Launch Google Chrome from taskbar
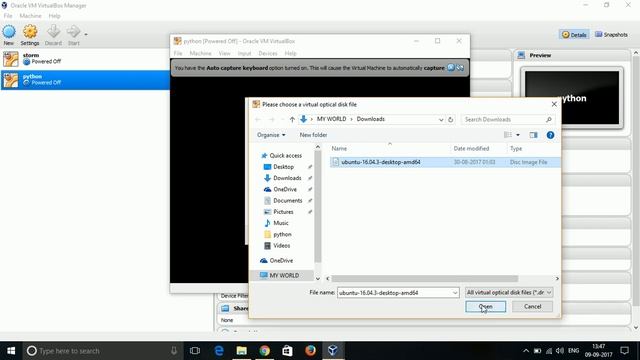Viewport: 640px width, 360px height. [264, 351]
